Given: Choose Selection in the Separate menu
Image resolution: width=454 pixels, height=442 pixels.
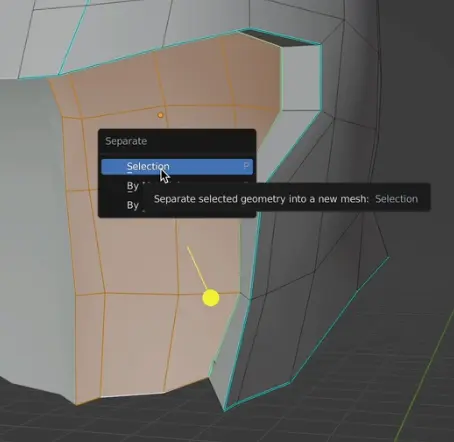Looking at the screenshot, I should coord(177,166).
